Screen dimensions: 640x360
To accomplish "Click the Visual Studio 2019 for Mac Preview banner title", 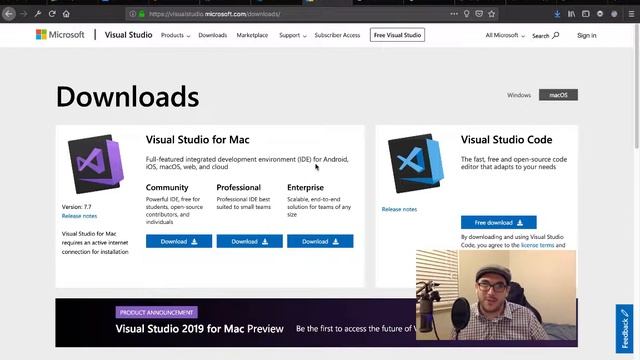I will (x=199, y=329).
